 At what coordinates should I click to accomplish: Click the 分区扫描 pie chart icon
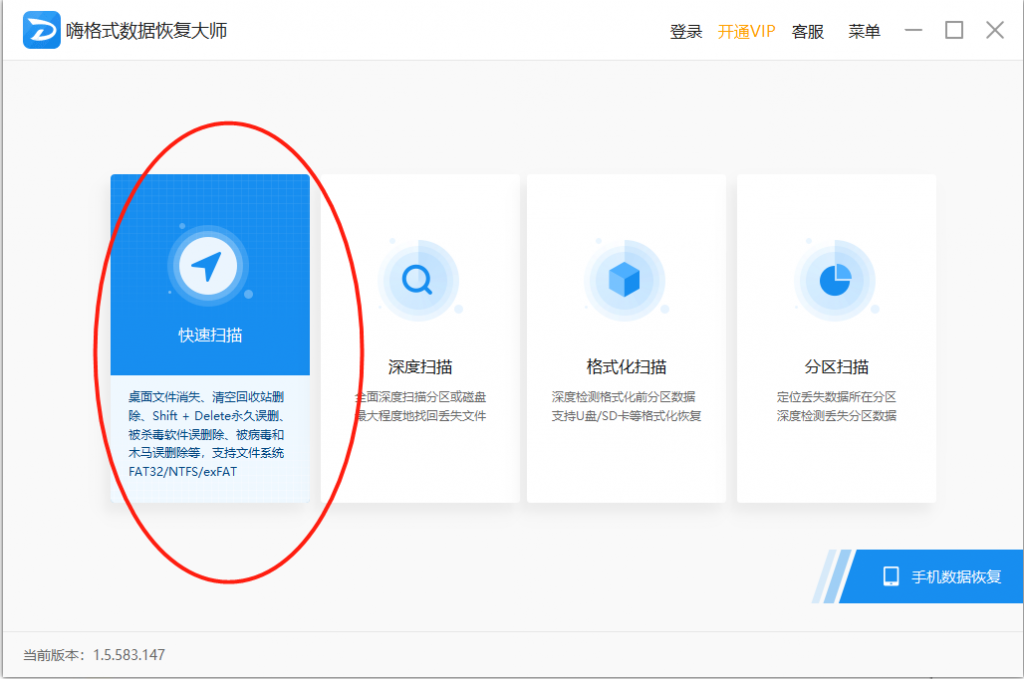tap(835, 280)
